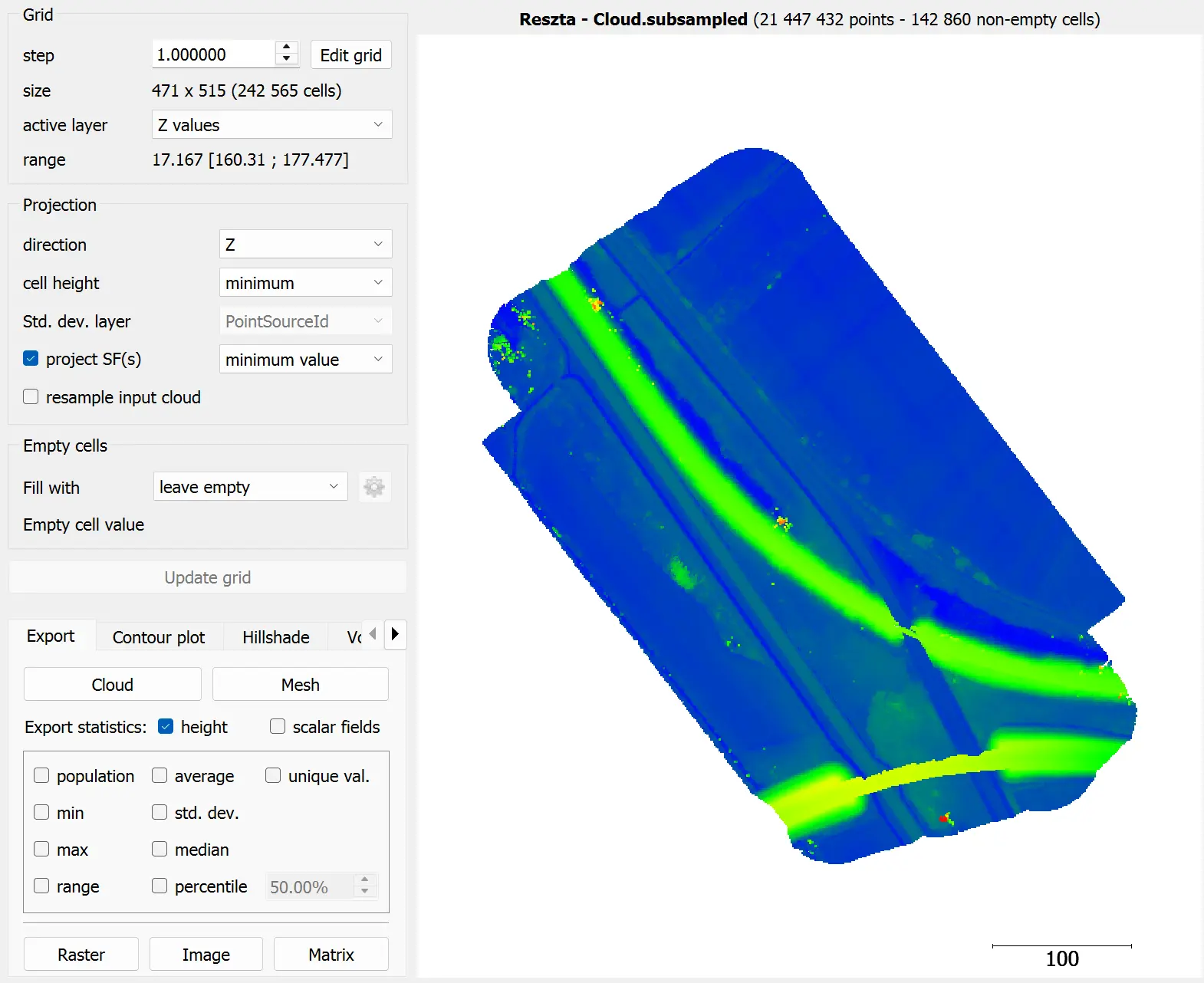The image size is (1204, 983).
Task: Enable the population statistic checkbox
Action: [42, 776]
